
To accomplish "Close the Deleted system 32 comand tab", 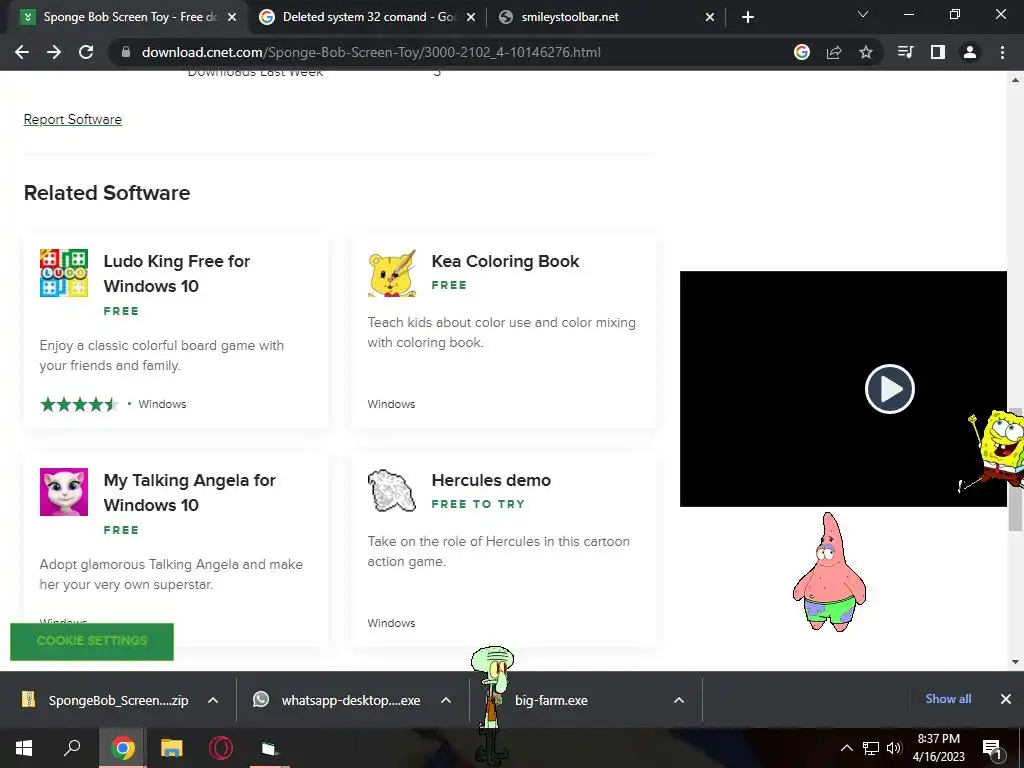I will click(x=471, y=18).
